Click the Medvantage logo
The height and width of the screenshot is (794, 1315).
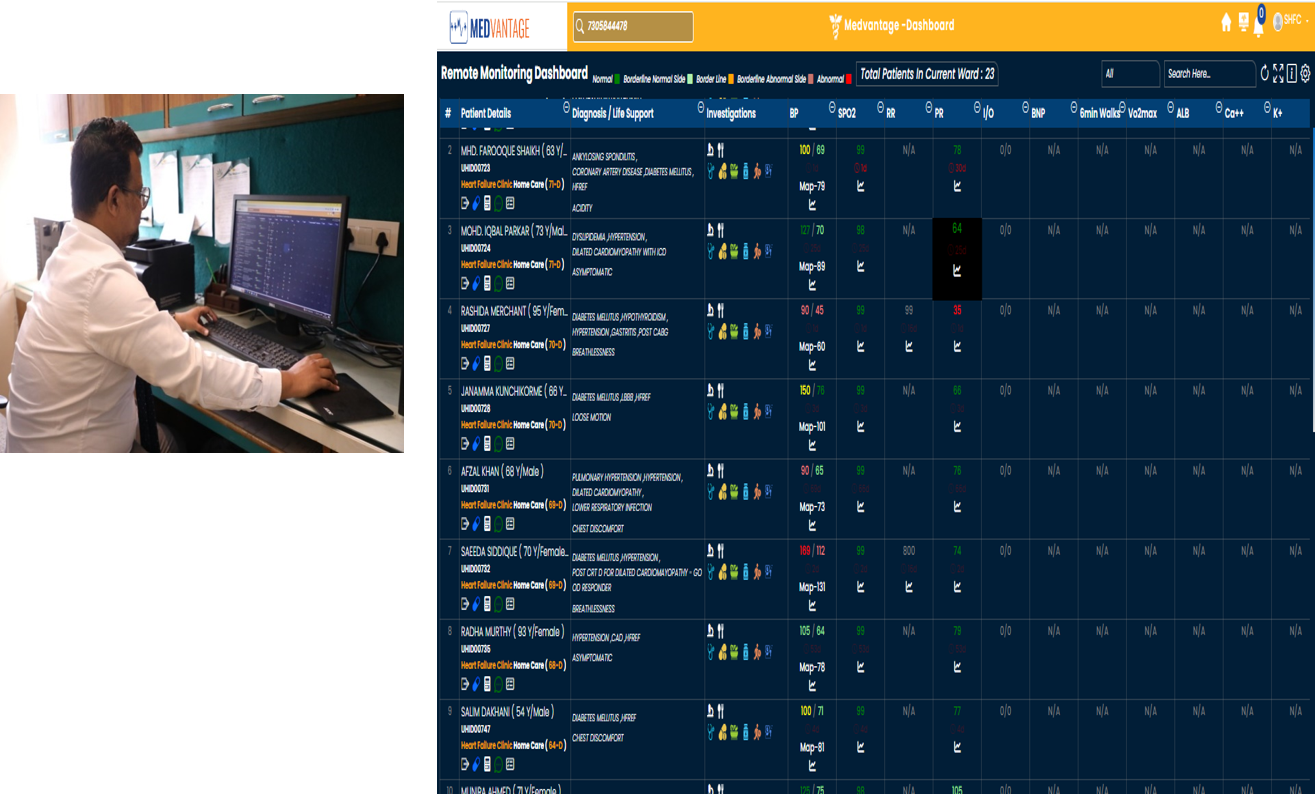coord(489,26)
